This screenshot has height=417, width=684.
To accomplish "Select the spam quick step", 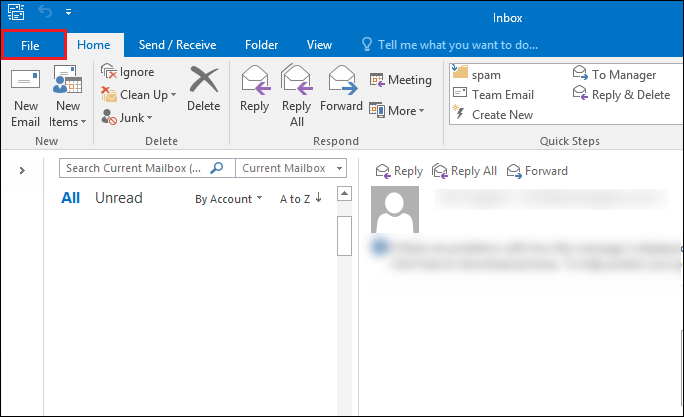I will tap(477, 75).
